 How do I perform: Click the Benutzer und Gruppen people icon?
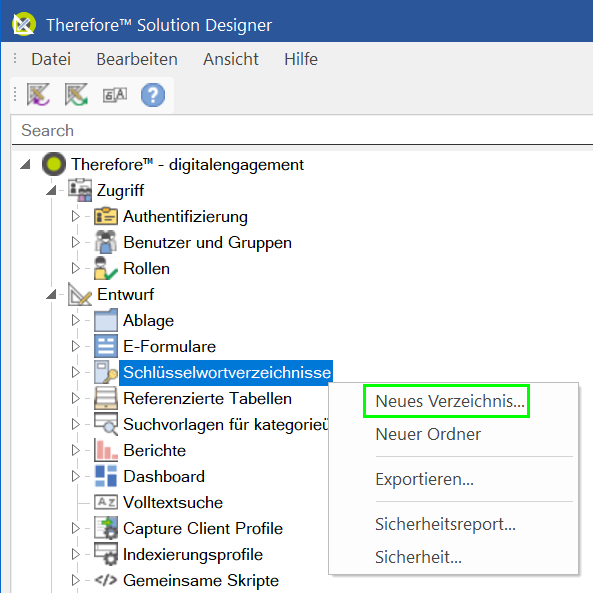(106, 242)
